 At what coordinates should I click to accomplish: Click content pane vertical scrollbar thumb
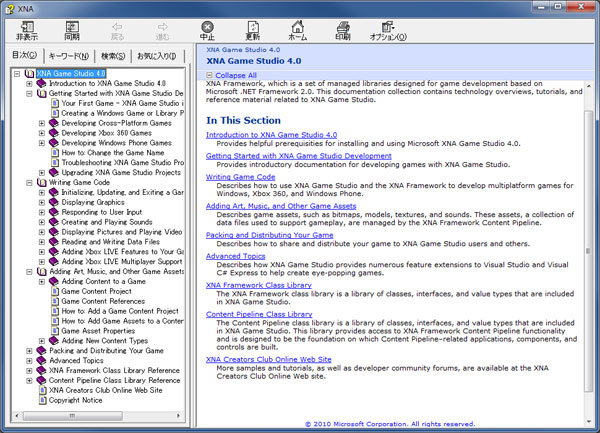pos(589,251)
